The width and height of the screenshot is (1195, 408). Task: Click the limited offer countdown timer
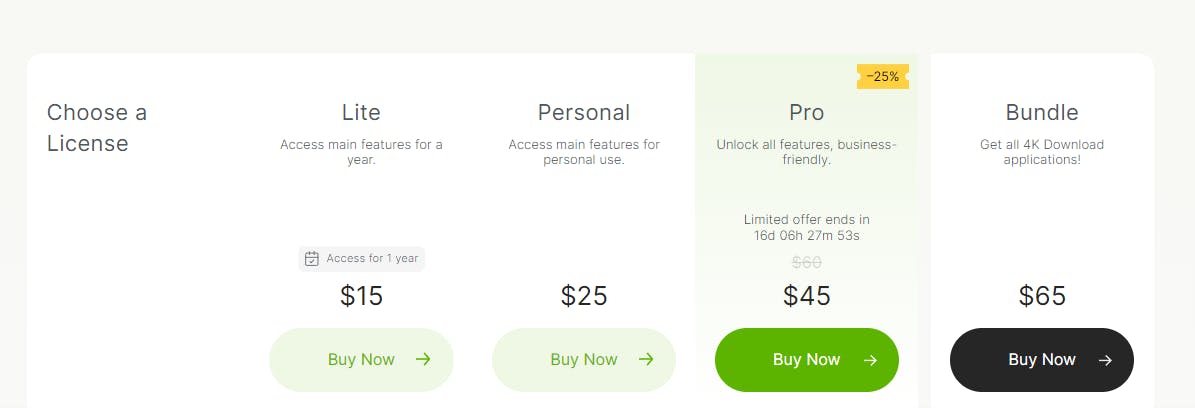[x=807, y=236]
